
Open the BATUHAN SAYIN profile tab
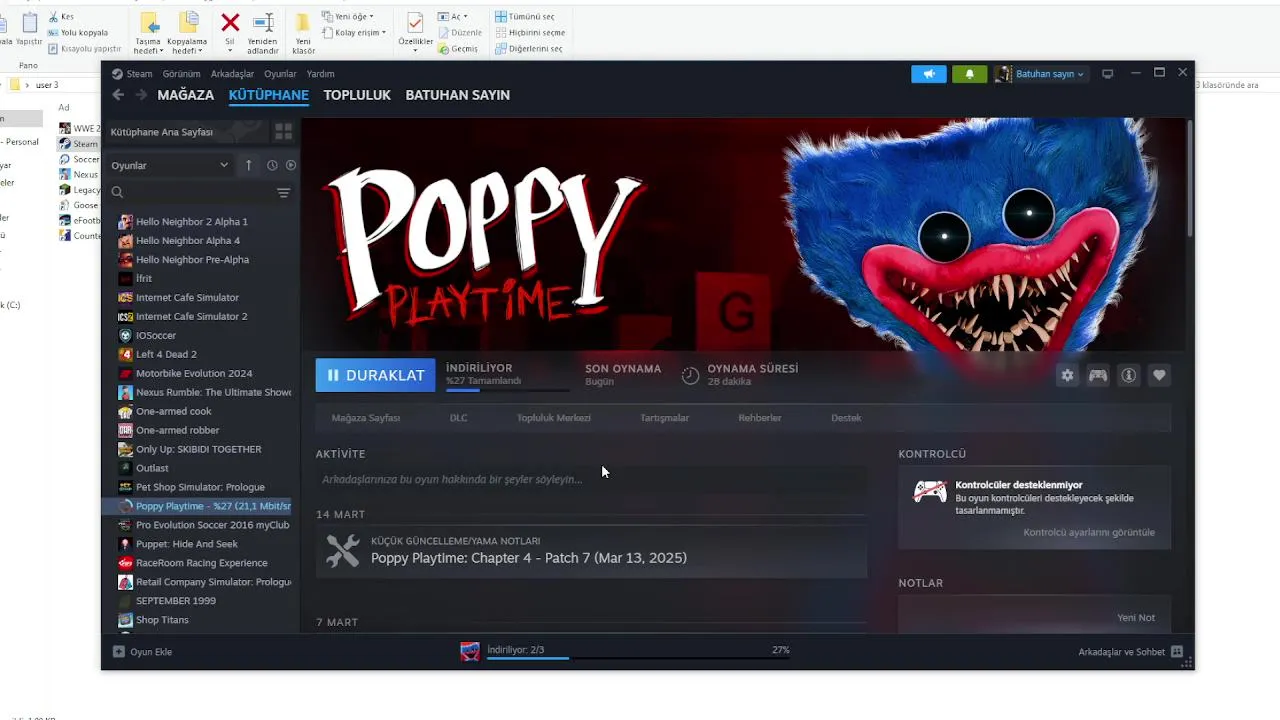click(x=458, y=95)
